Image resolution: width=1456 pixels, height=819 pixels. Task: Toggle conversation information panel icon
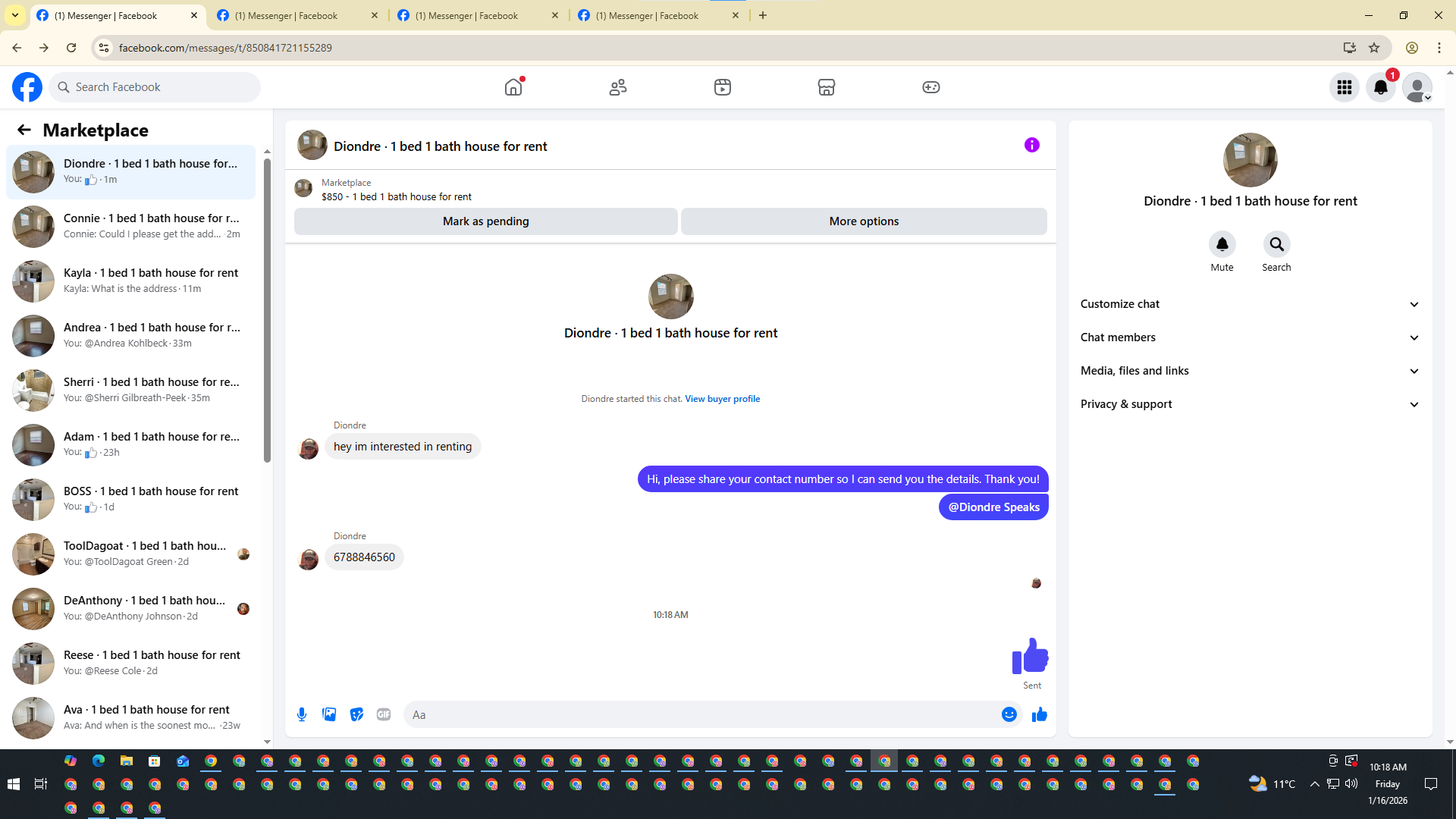point(1031,145)
